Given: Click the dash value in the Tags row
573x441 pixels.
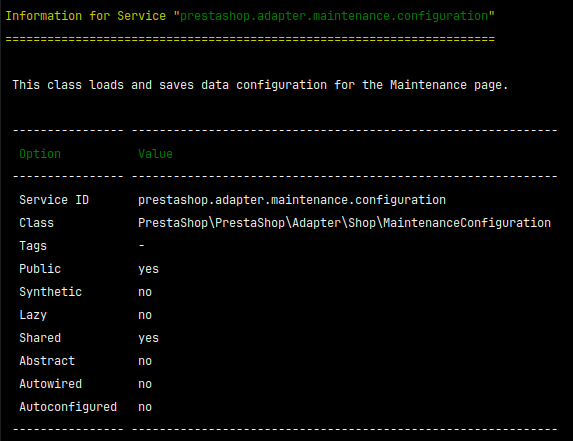Looking at the screenshot, I should pos(141,246).
